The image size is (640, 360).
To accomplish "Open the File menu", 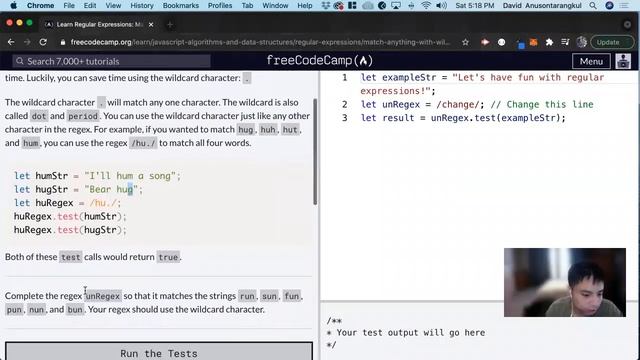I will coord(69,5).
